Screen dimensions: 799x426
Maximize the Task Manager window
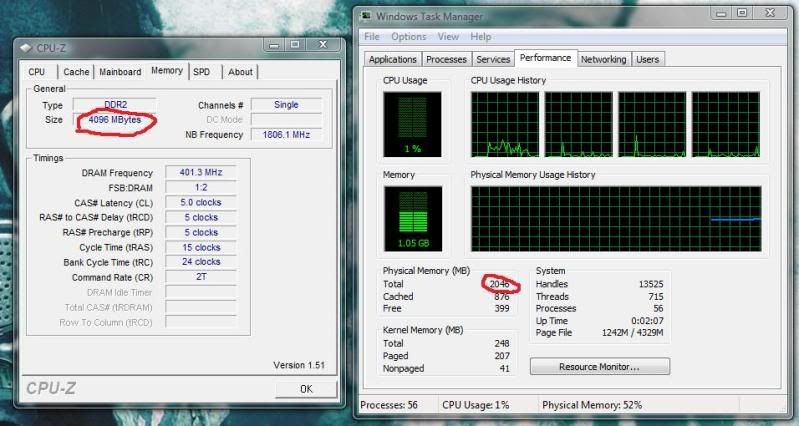tap(741, 13)
